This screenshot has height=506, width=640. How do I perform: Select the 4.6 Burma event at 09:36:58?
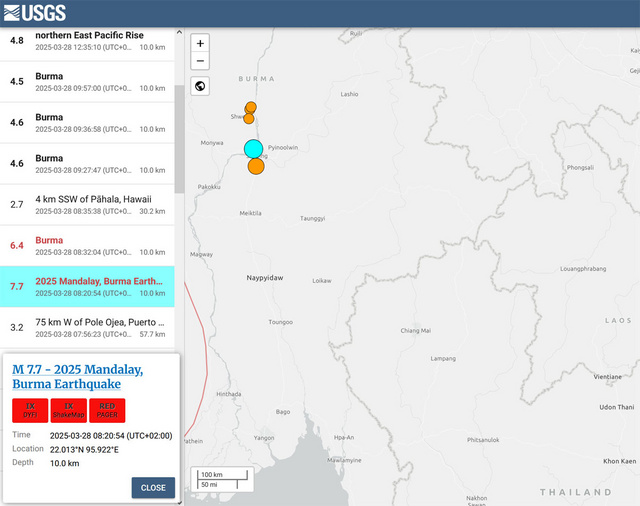tap(87, 123)
